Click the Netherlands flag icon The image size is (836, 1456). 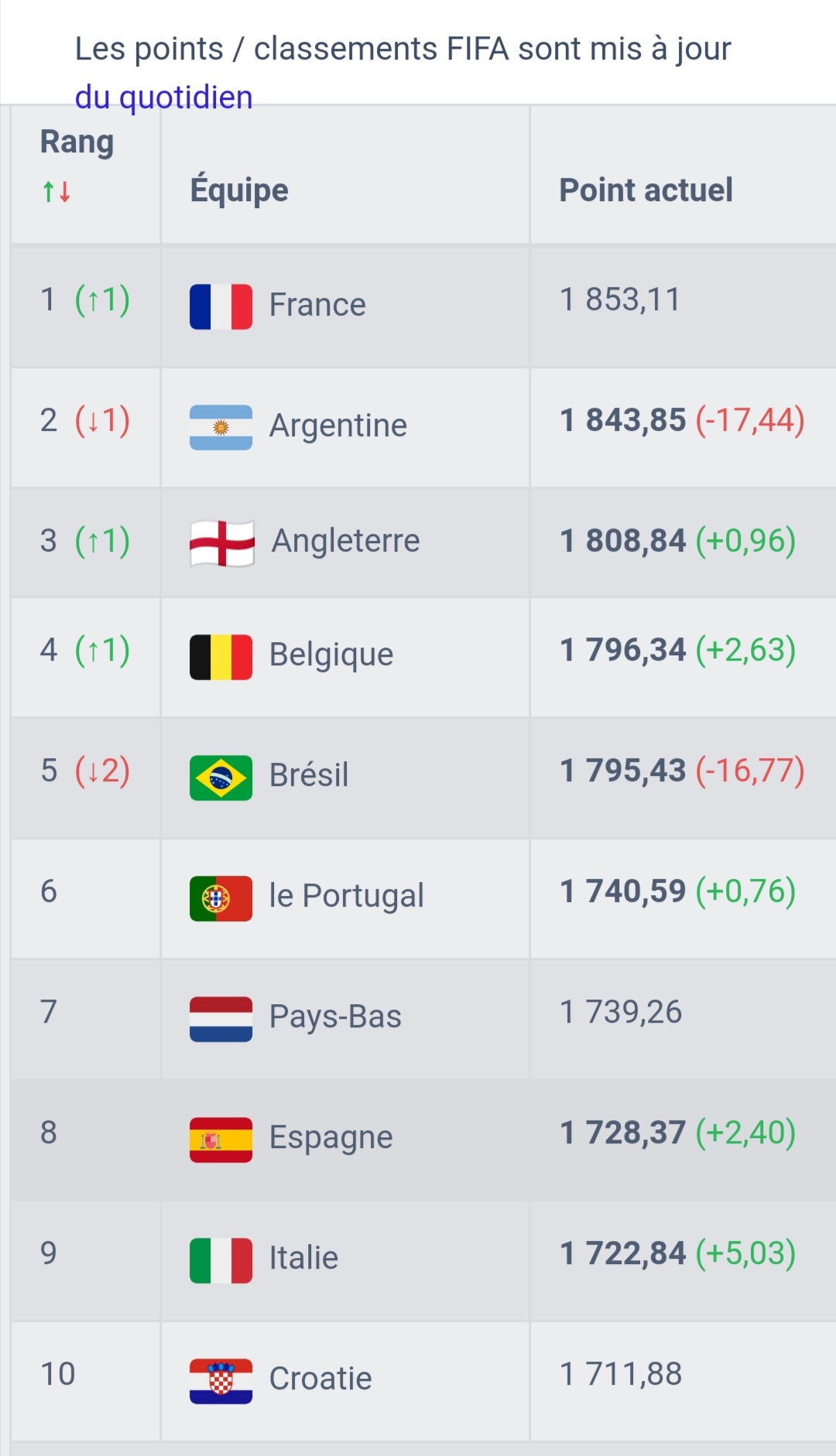point(221,1019)
